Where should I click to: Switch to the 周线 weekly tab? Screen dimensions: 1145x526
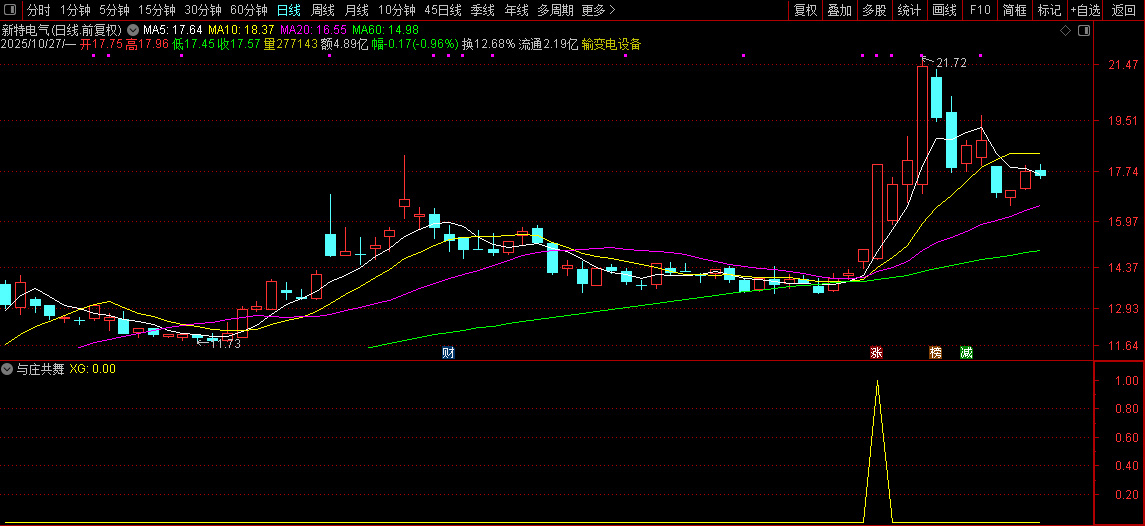[x=322, y=10]
